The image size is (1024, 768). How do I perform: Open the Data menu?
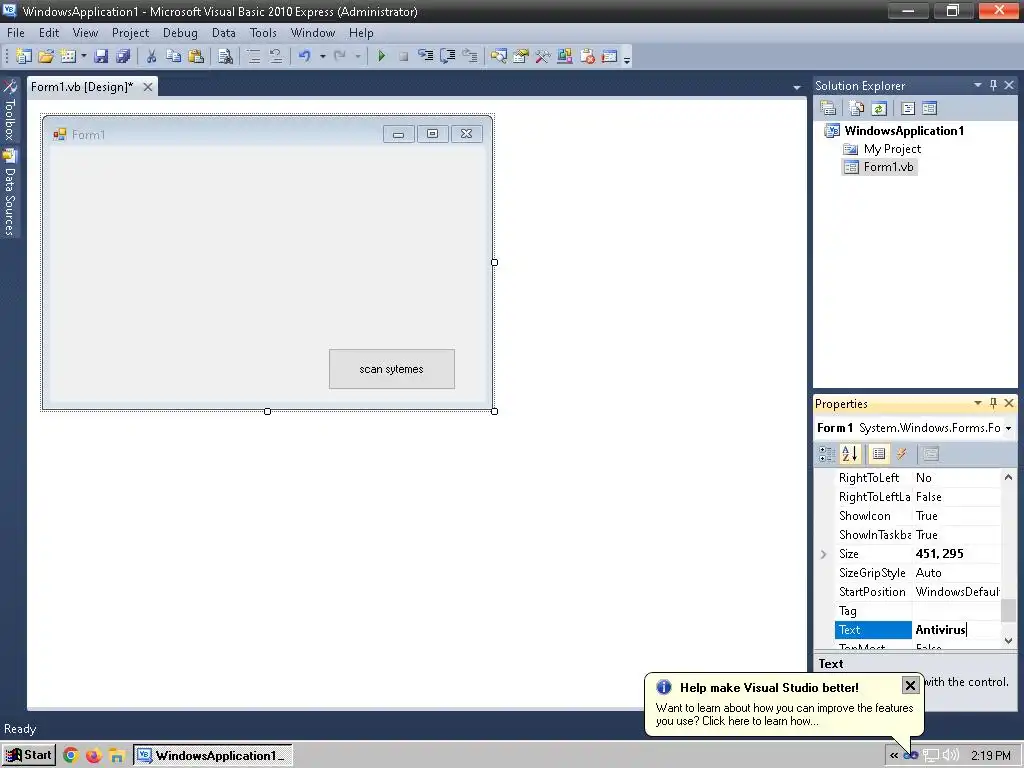point(223,33)
